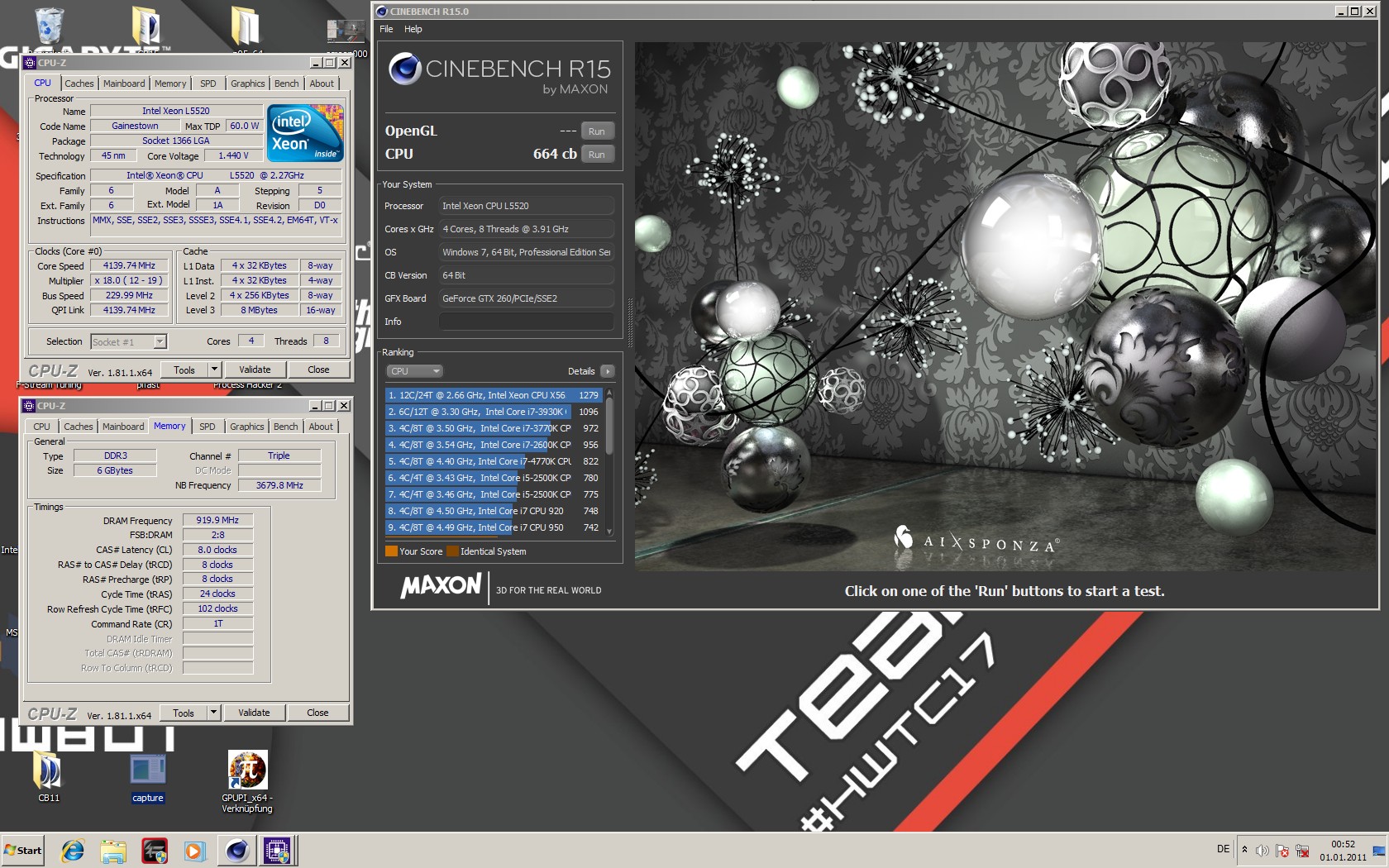Screen dimensions: 1389x868
Task: Click the ranking list scrollbar
Action: click(610, 461)
